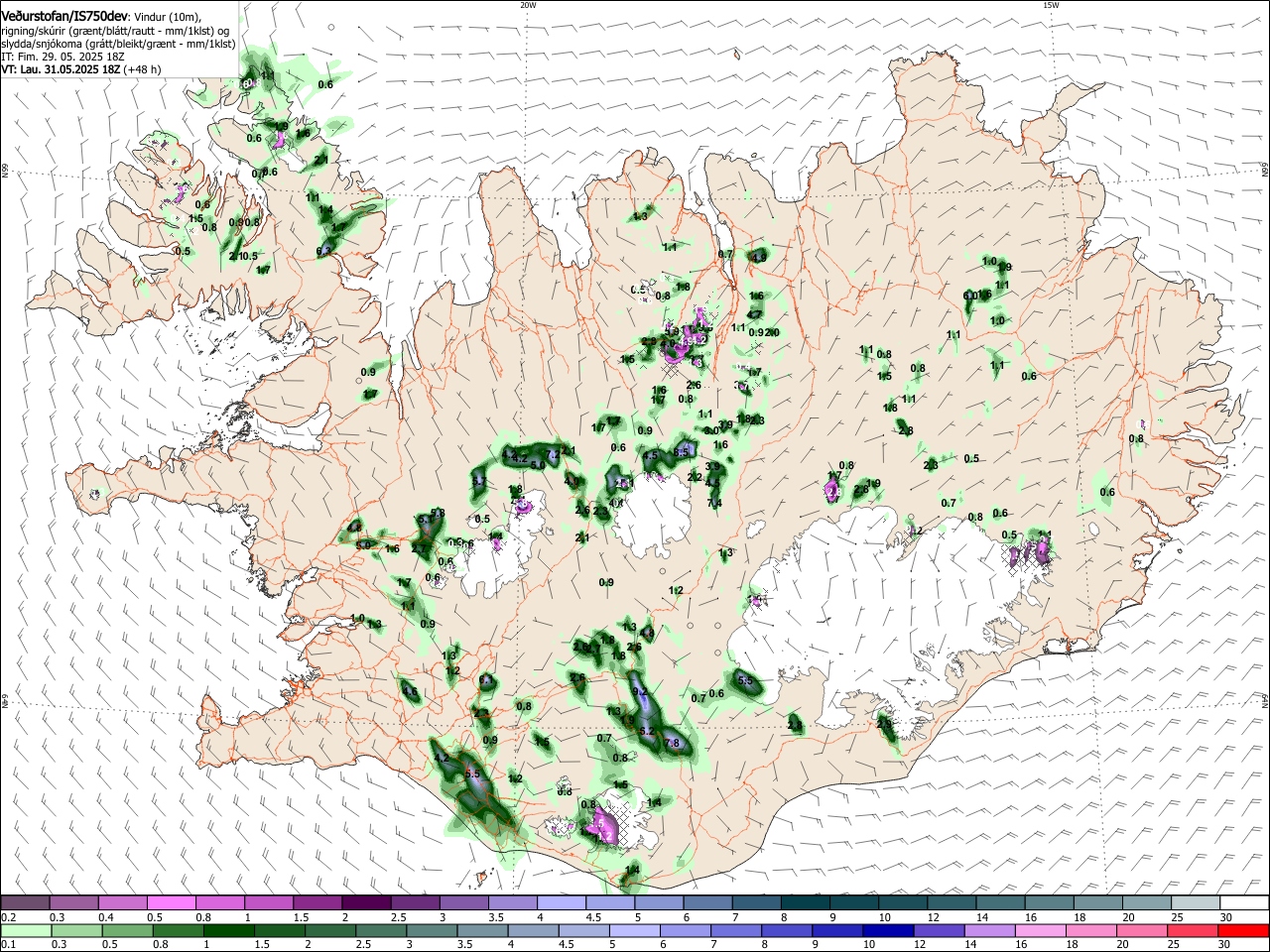Pick palest green rain swatch starting at 0.1
This screenshot has height=952, width=1270.
pyautogui.click(x=25, y=930)
